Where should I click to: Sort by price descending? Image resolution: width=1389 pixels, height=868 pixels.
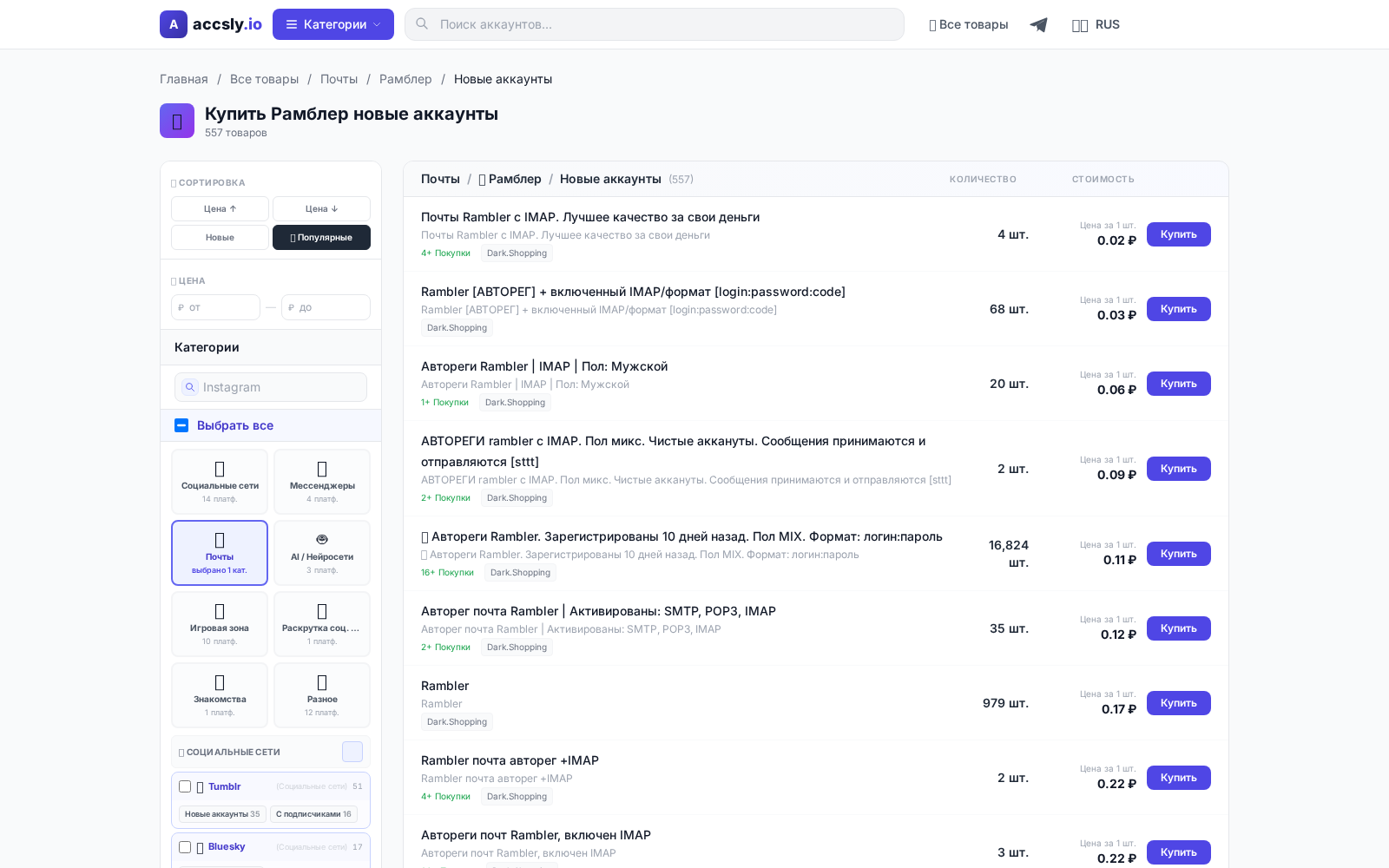321,208
